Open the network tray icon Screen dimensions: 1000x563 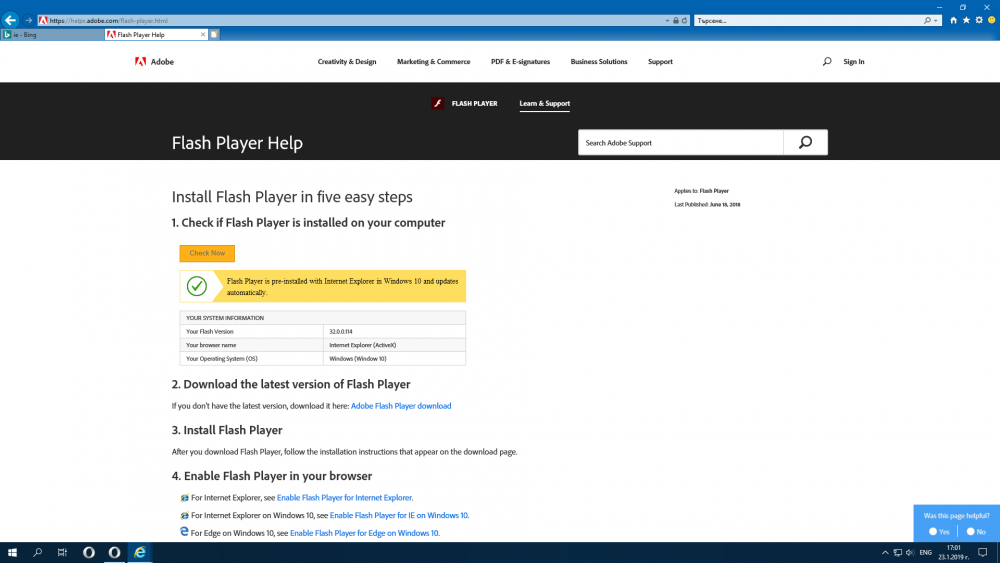[x=897, y=553]
